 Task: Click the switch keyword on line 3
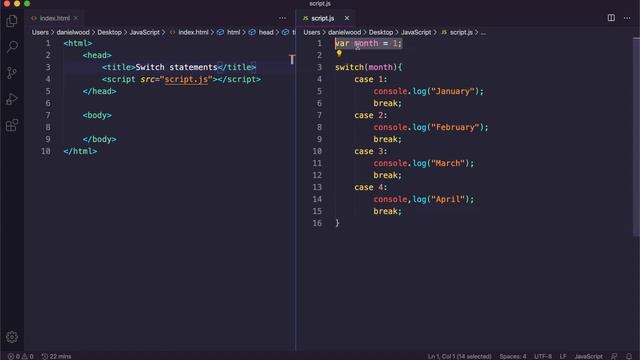tap(349, 67)
